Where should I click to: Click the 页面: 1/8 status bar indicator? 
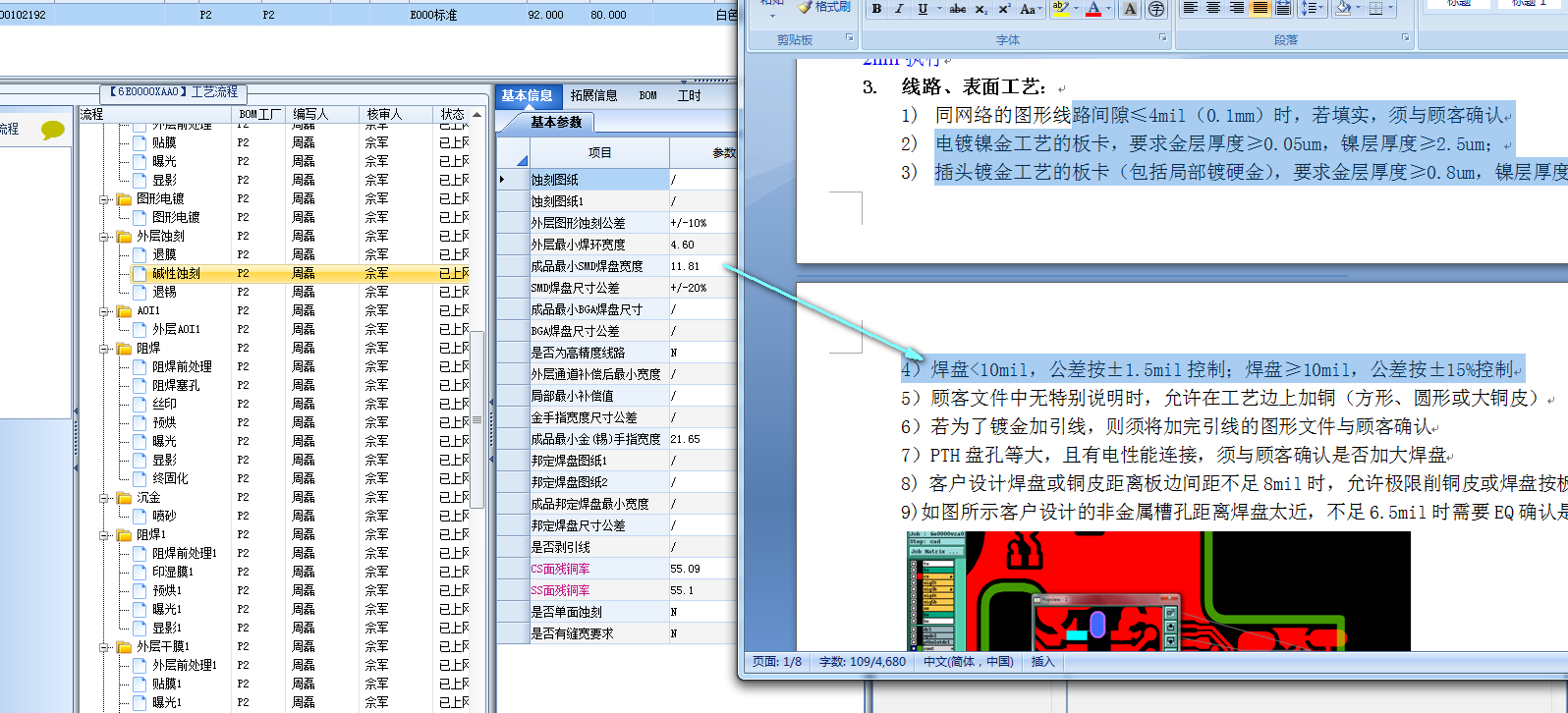[x=777, y=662]
